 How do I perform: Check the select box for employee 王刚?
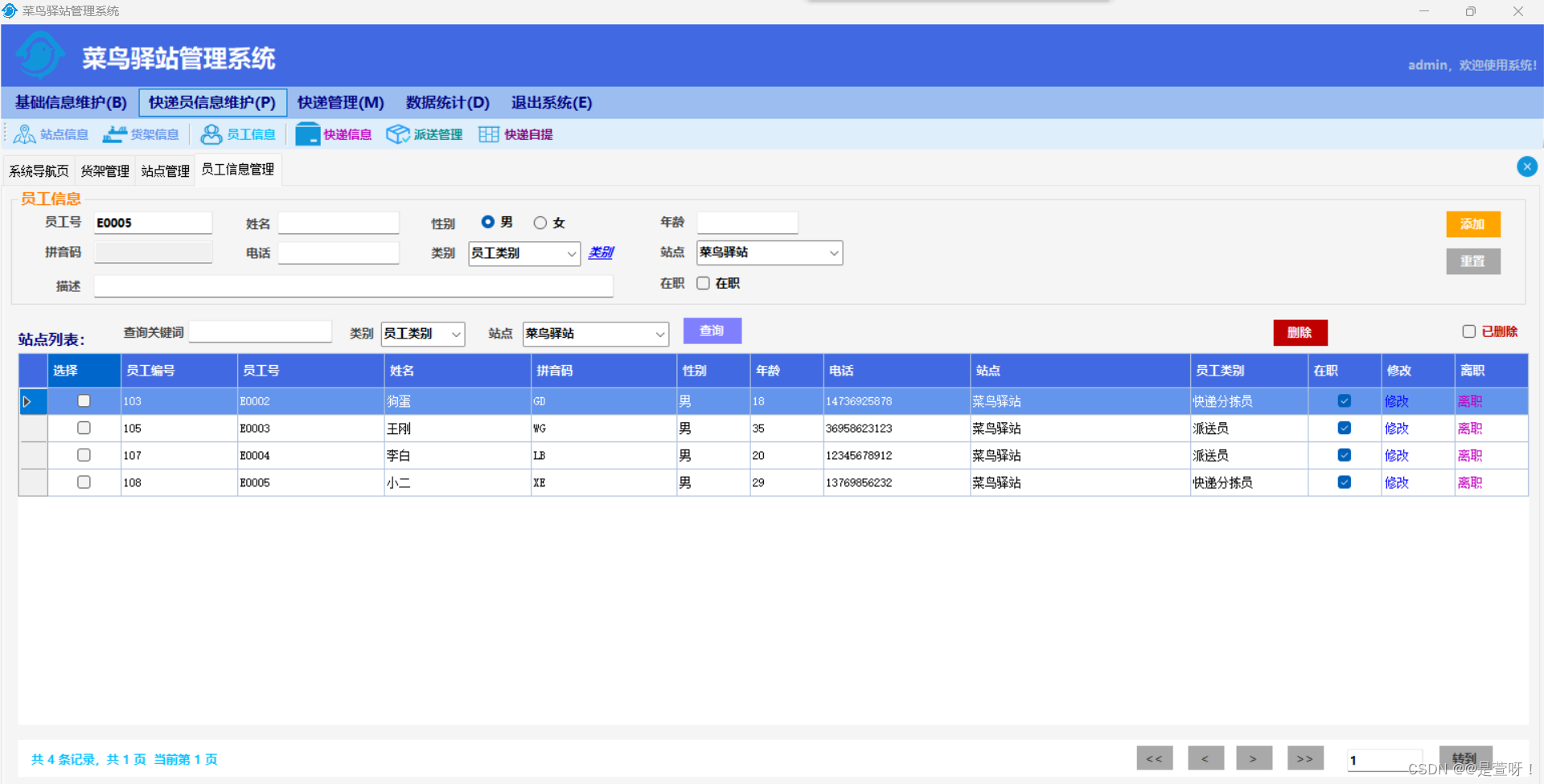(84, 428)
